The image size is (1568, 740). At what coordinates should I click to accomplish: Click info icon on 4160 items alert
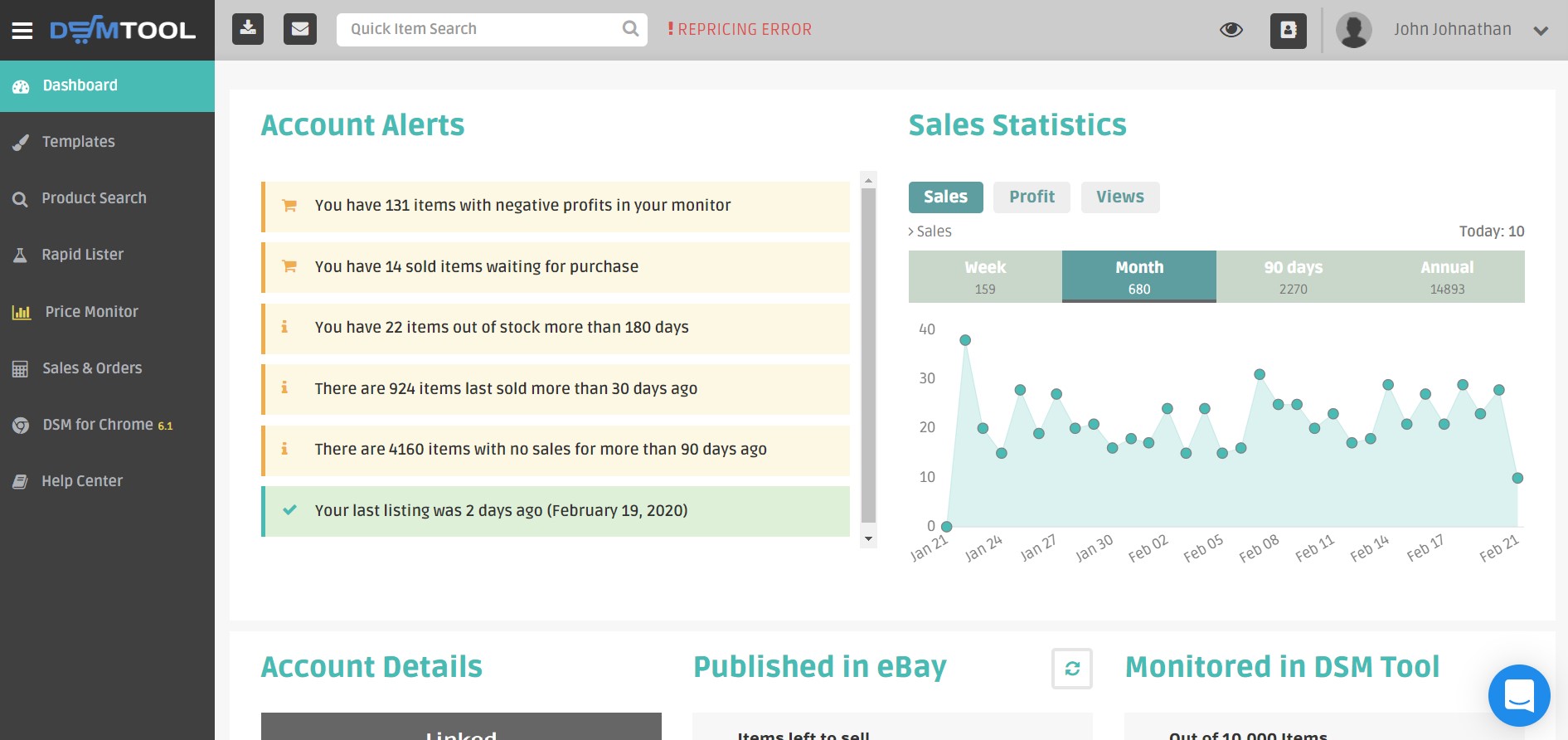point(284,449)
